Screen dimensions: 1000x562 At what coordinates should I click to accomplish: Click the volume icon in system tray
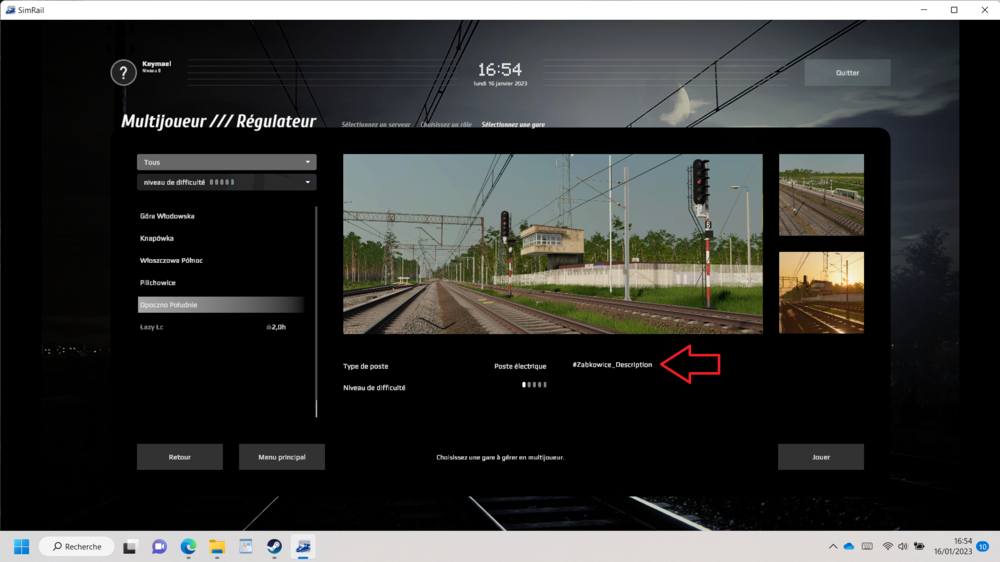tap(904, 546)
